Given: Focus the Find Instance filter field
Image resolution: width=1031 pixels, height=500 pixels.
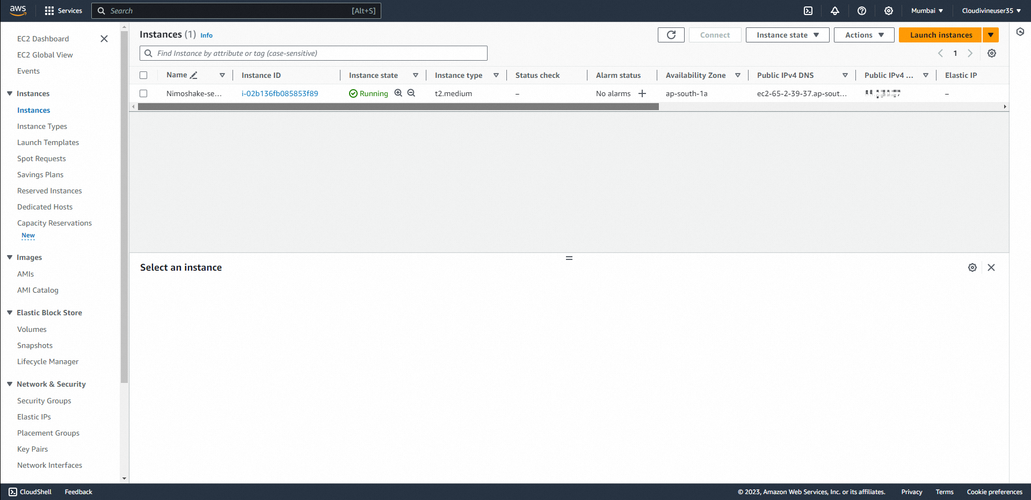Looking at the screenshot, I should (314, 53).
